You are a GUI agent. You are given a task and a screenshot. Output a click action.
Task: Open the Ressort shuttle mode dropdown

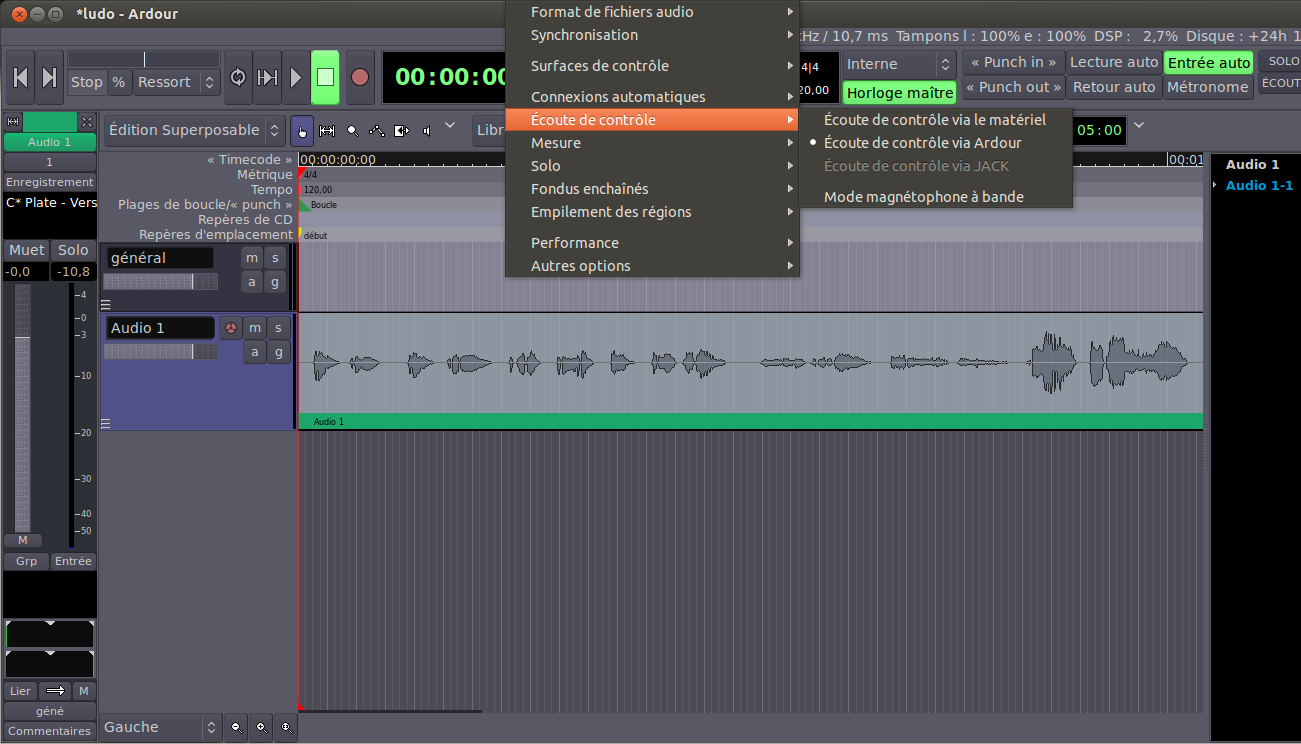tap(176, 82)
